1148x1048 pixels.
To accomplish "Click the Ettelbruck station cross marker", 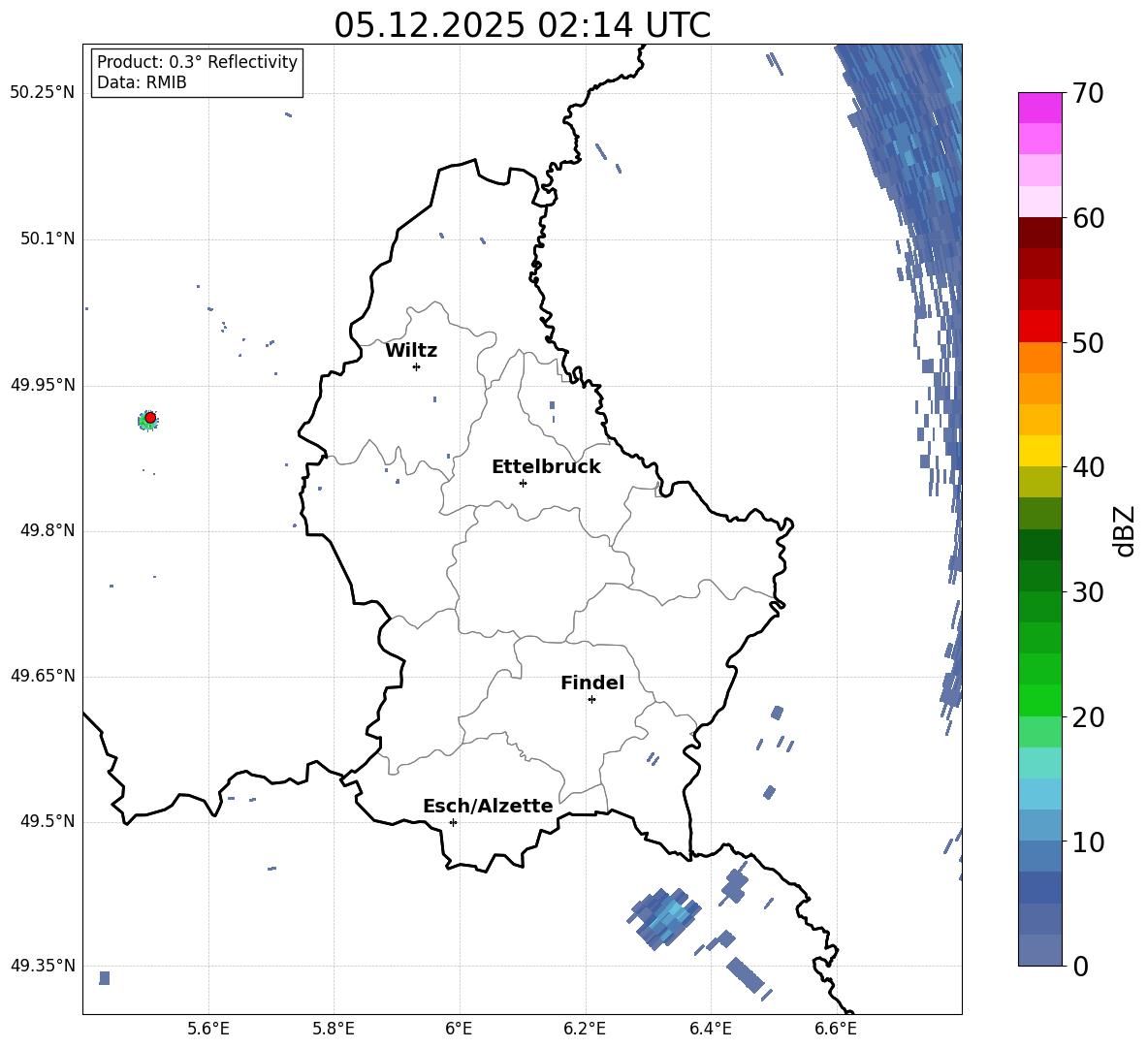I will coord(523,483).
